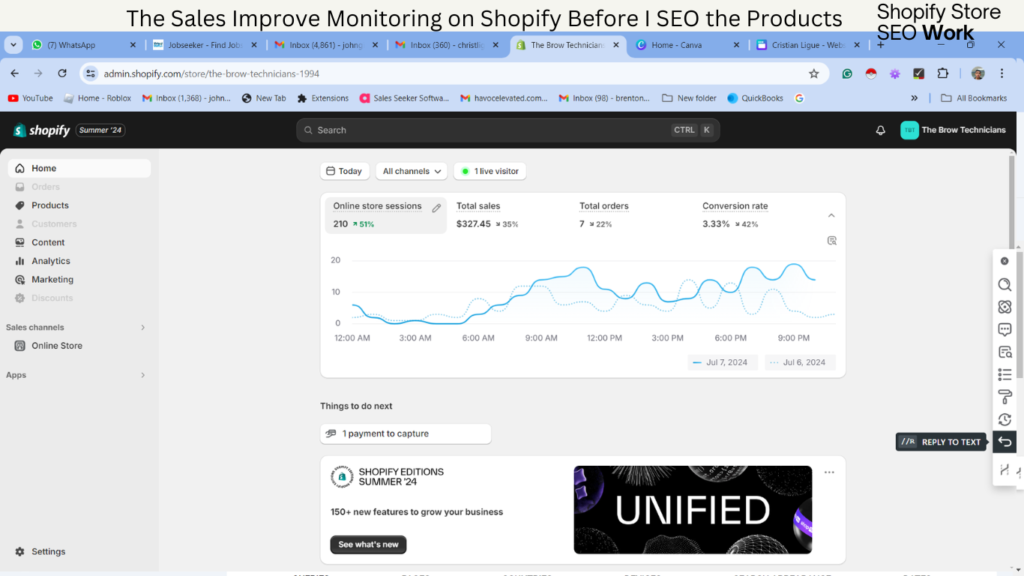Focus the Shopify Search field
Image resolution: width=1024 pixels, height=576 pixels.
[x=507, y=130]
